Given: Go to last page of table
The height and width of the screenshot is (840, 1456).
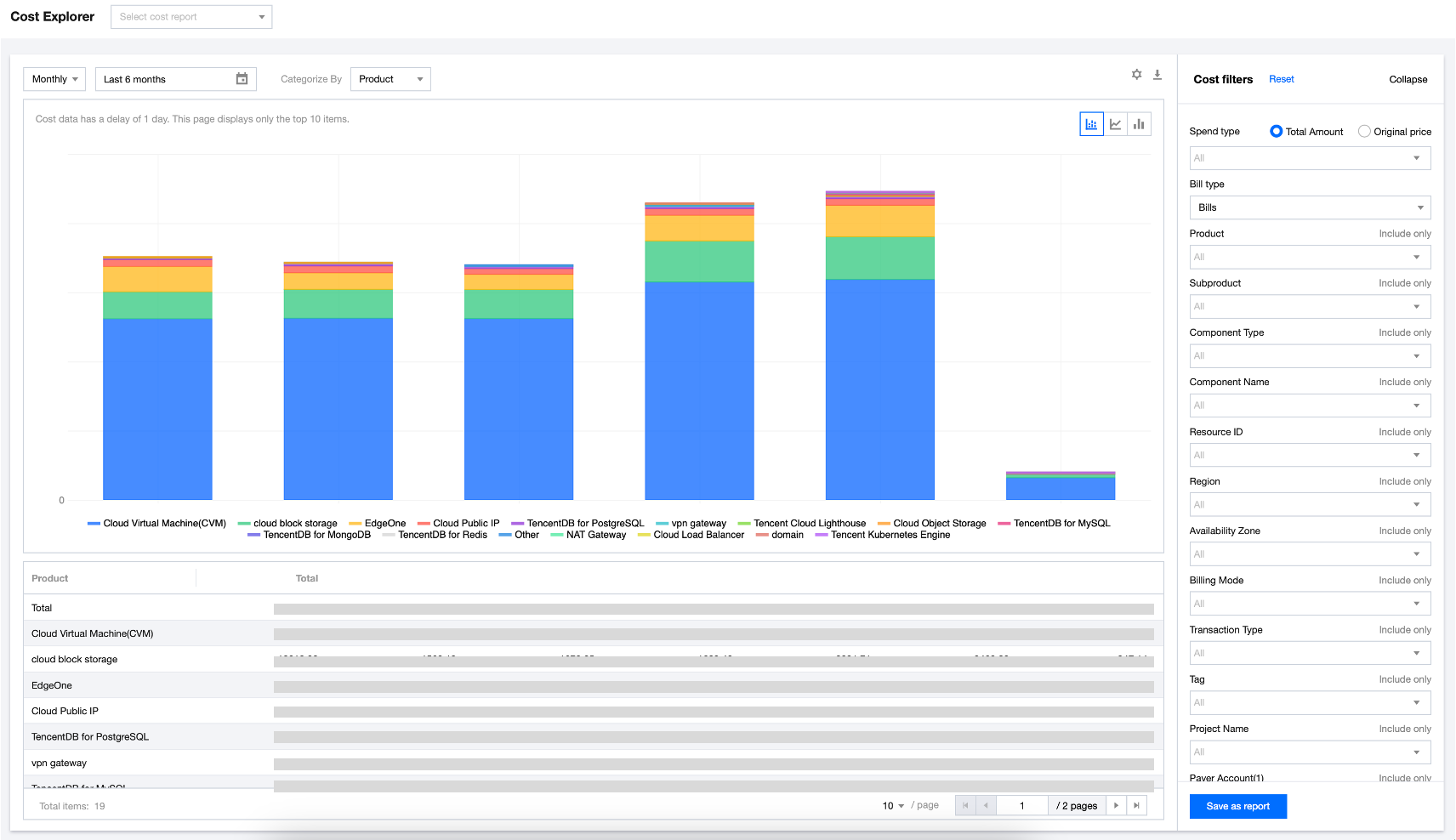Looking at the screenshot, I should click(1136, 805).
